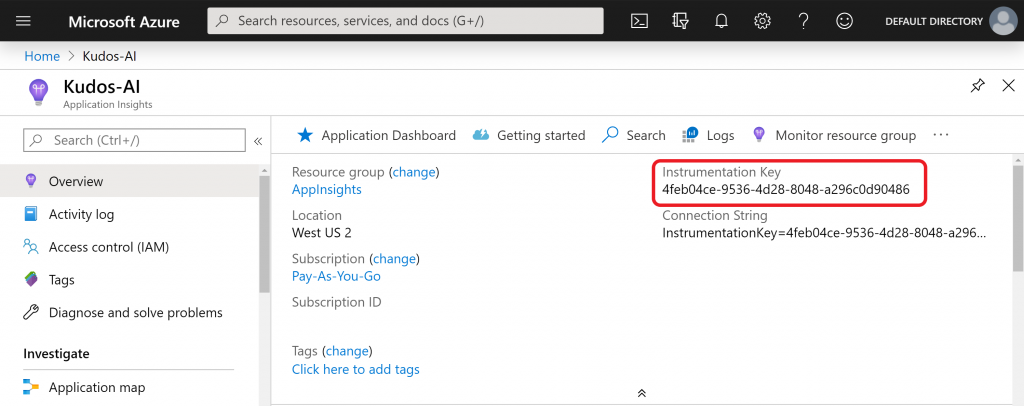Open portal settings gear
The width and height of the screenshot is (1024, 406).
coord(762,21)
